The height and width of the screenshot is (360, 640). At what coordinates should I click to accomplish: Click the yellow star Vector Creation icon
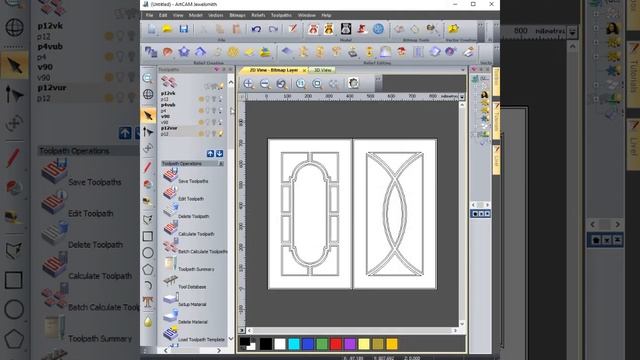click(x=453, y=29)
